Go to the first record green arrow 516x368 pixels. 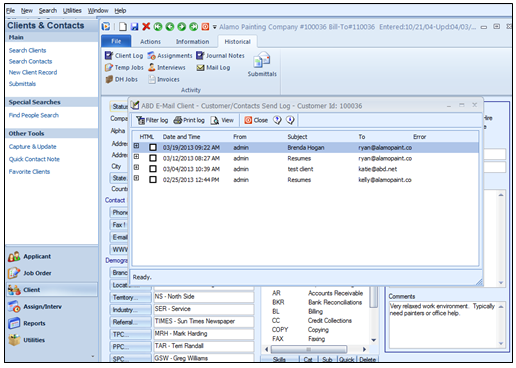click(158, 27)
